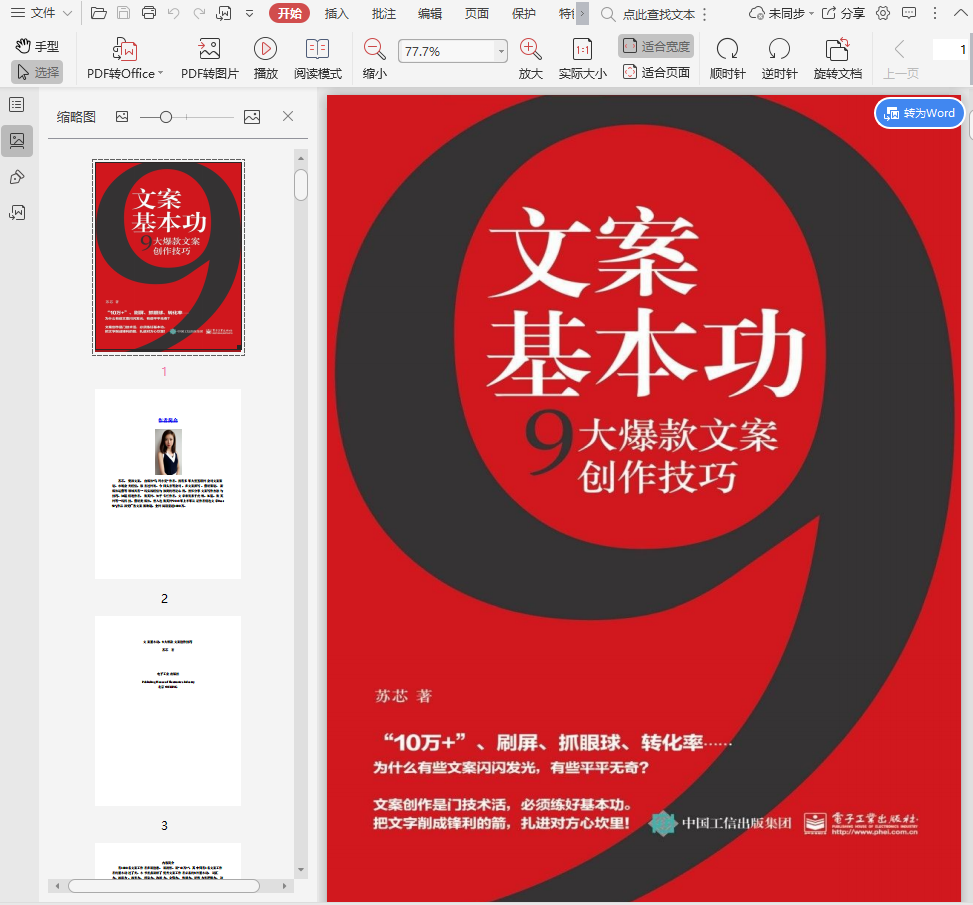Open the 旋转文档 rotate document tool

[837, 57]
